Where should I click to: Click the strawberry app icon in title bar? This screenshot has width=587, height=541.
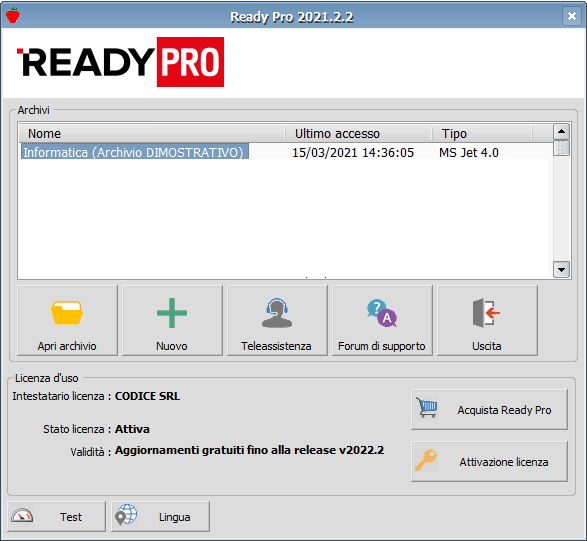pyautogui.click(x=13, y=15)
